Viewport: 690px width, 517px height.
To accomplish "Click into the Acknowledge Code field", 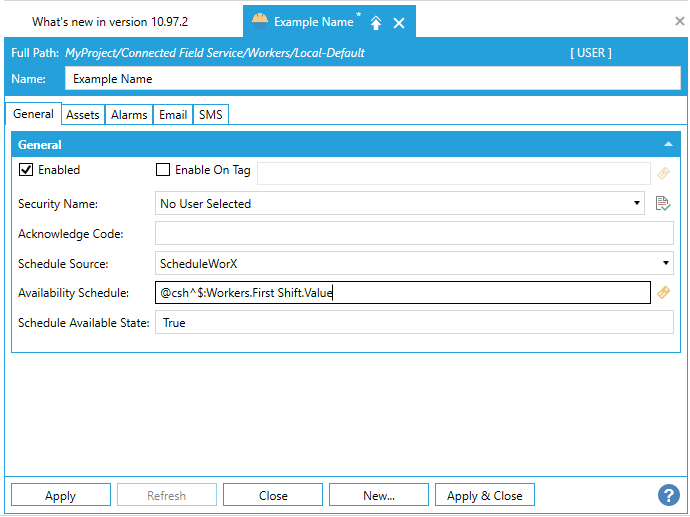I will [x=414, y=234].
